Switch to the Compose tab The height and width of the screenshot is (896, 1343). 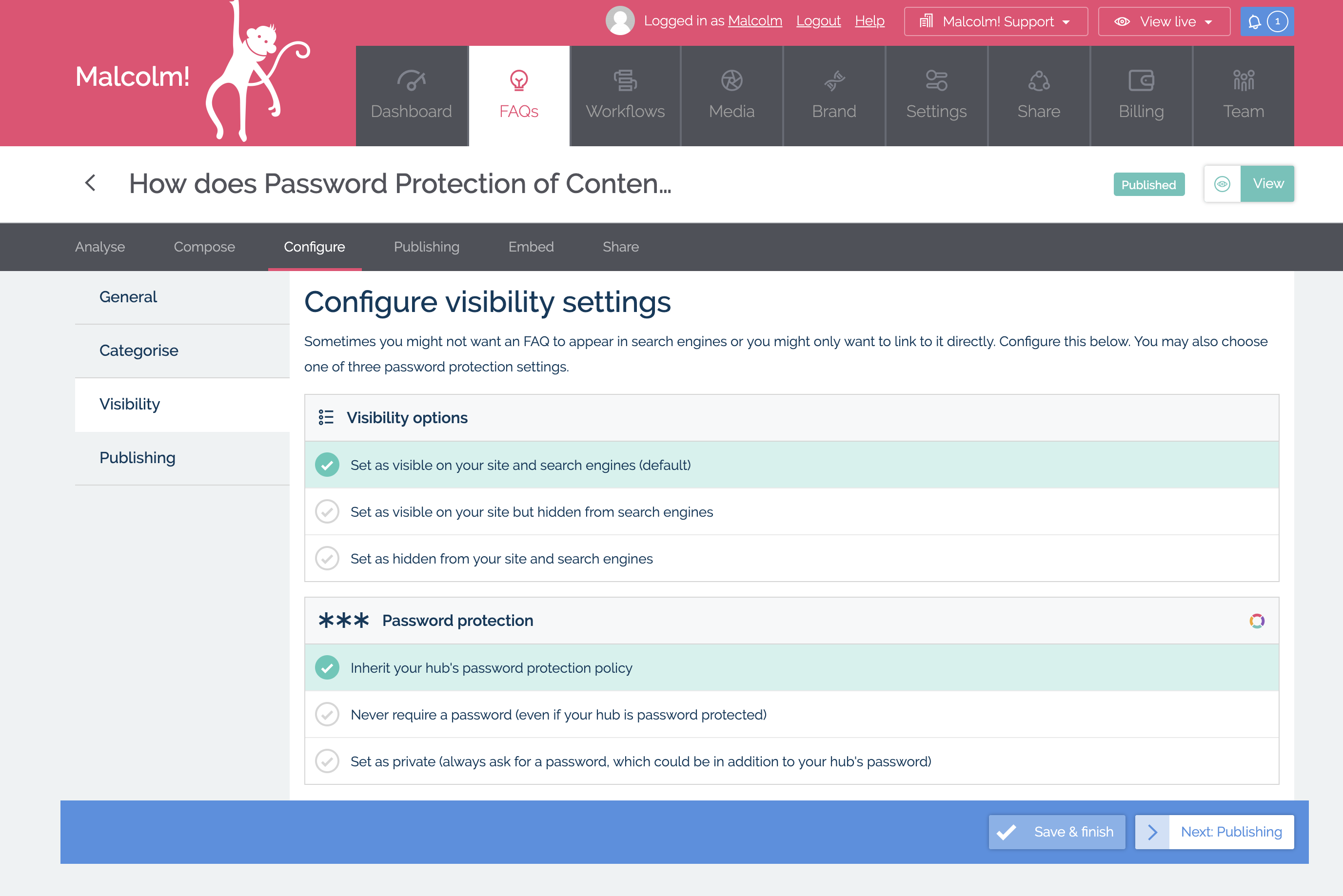point(204,247)
